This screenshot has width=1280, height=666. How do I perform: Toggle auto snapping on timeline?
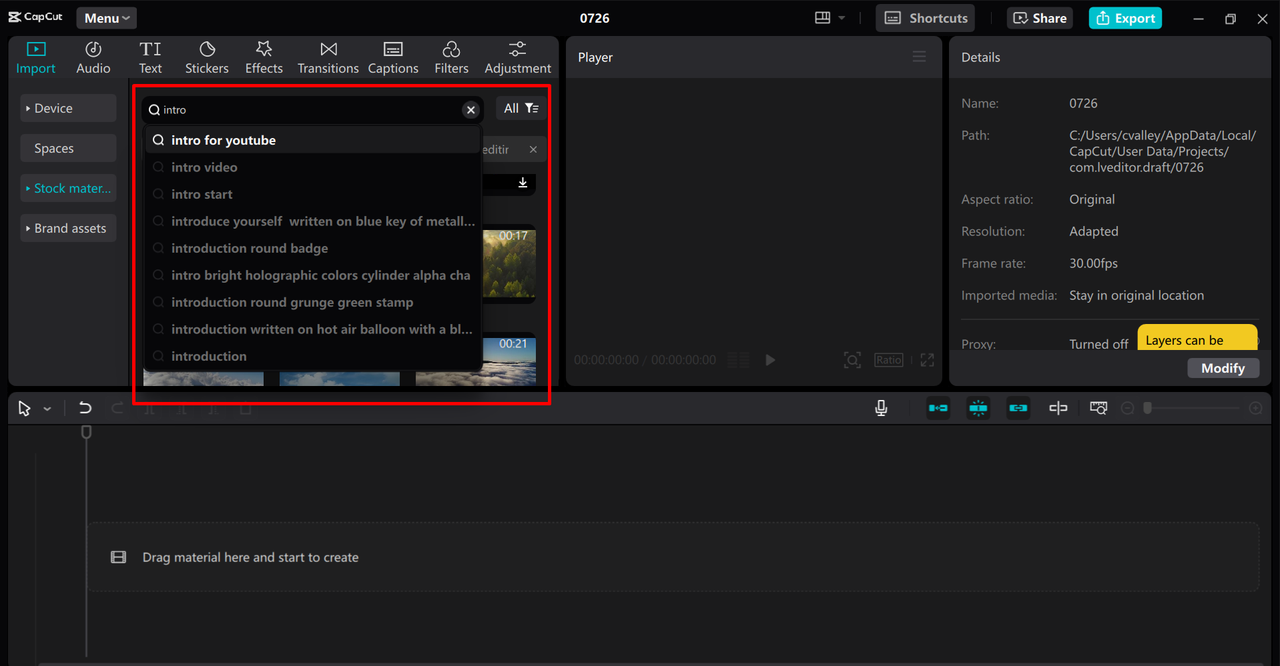coord(978,408)
